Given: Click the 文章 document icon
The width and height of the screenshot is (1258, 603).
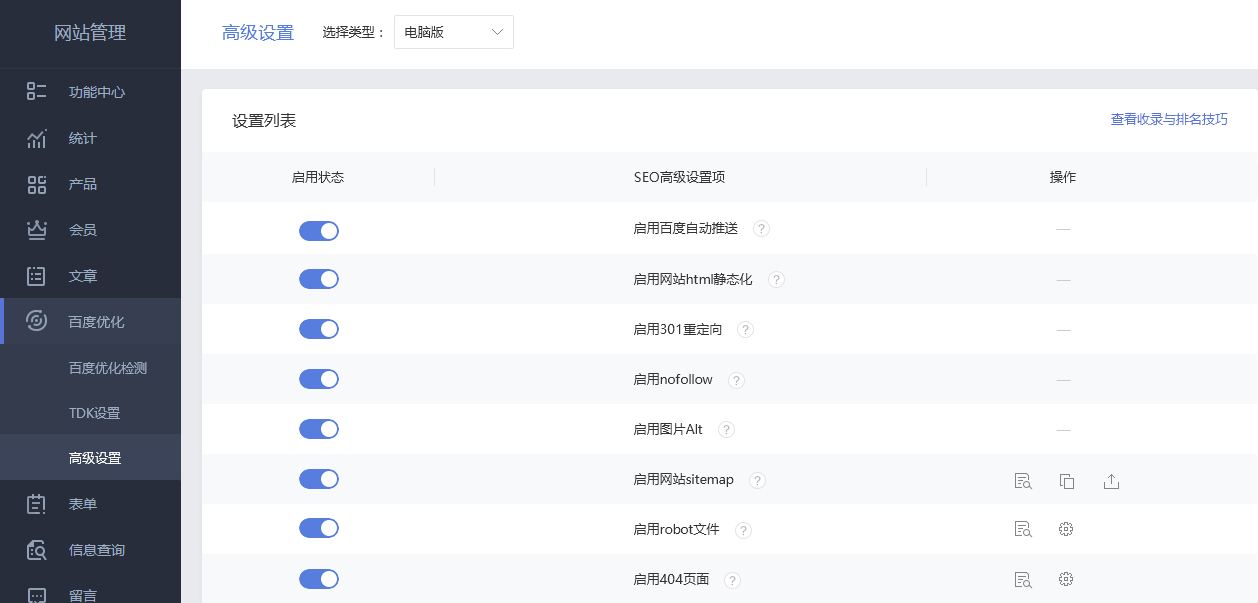Looking at the screenshot, I should point(37,276).
